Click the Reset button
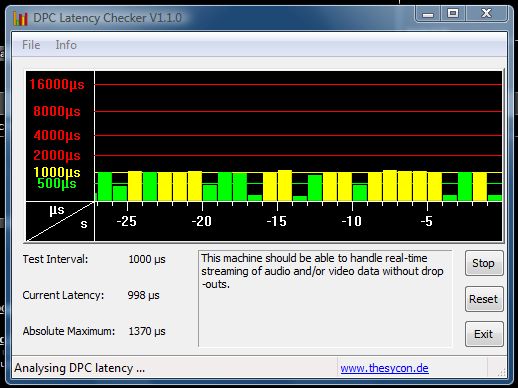 tap(484, 299)
